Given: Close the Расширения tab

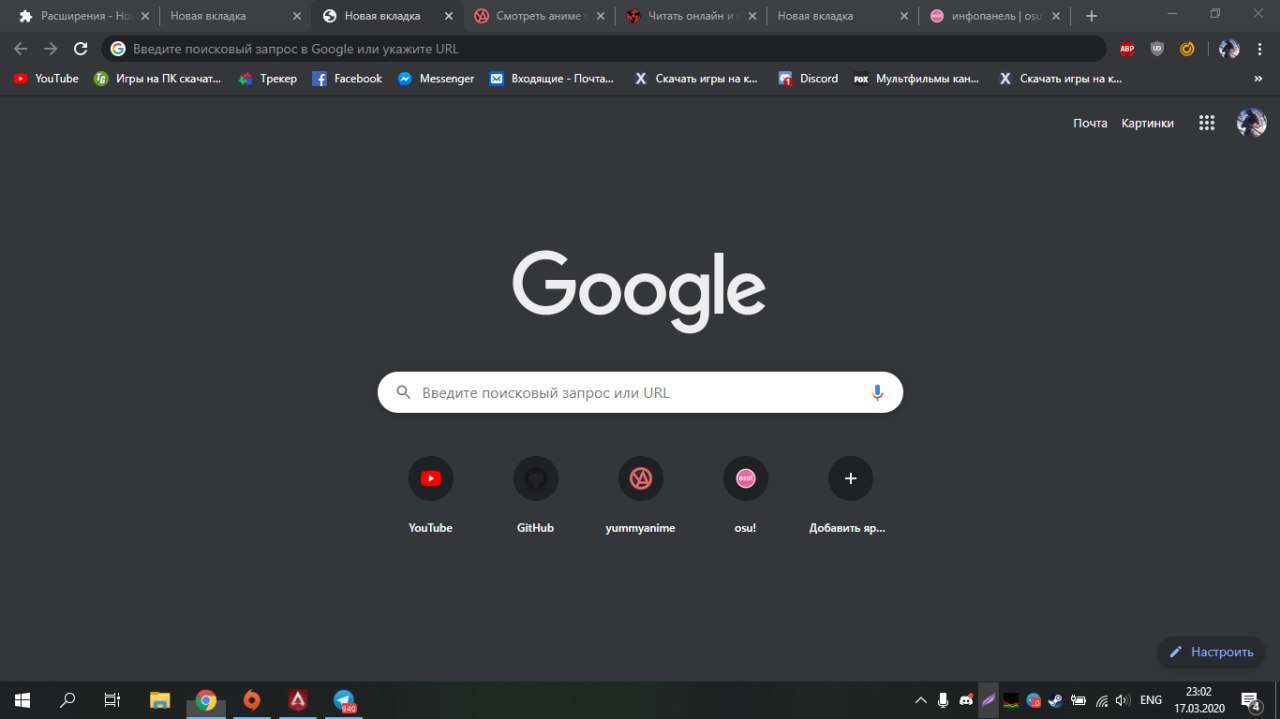Looking at the screenshot, I should click(x=144, y=16).
